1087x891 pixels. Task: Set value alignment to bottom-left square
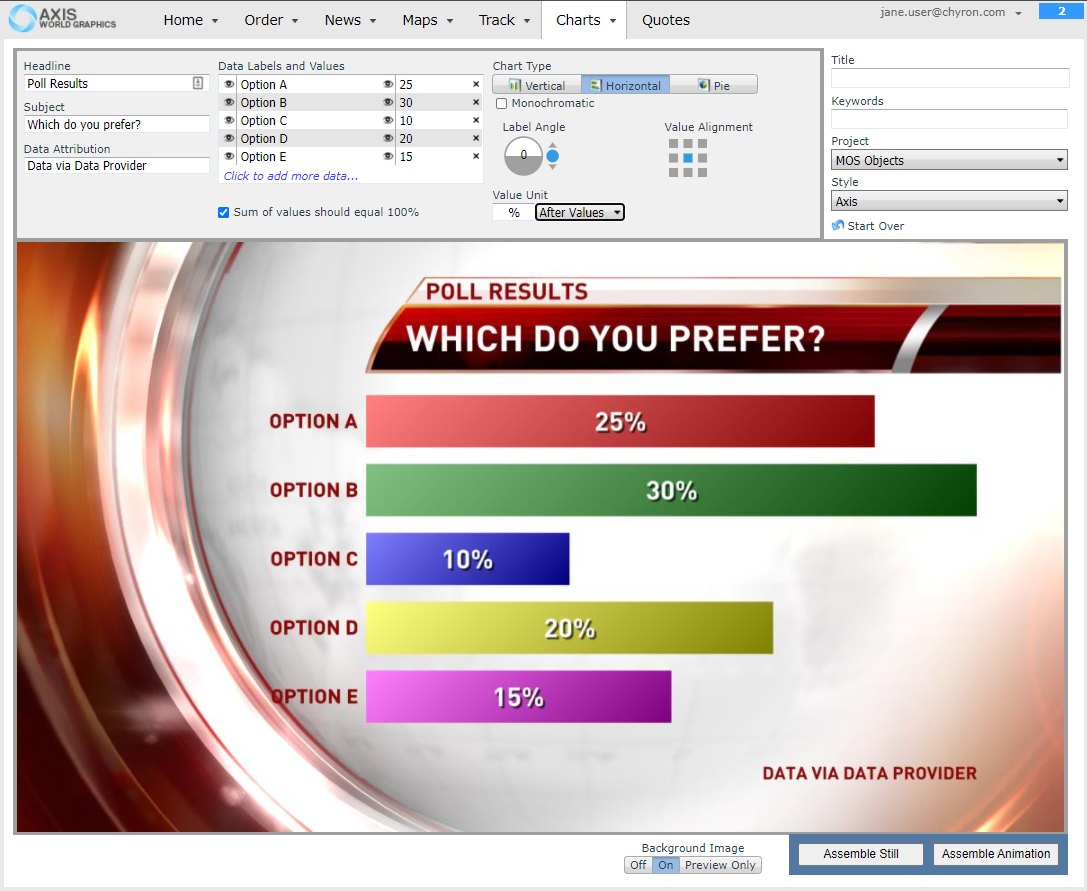(673, 173)
